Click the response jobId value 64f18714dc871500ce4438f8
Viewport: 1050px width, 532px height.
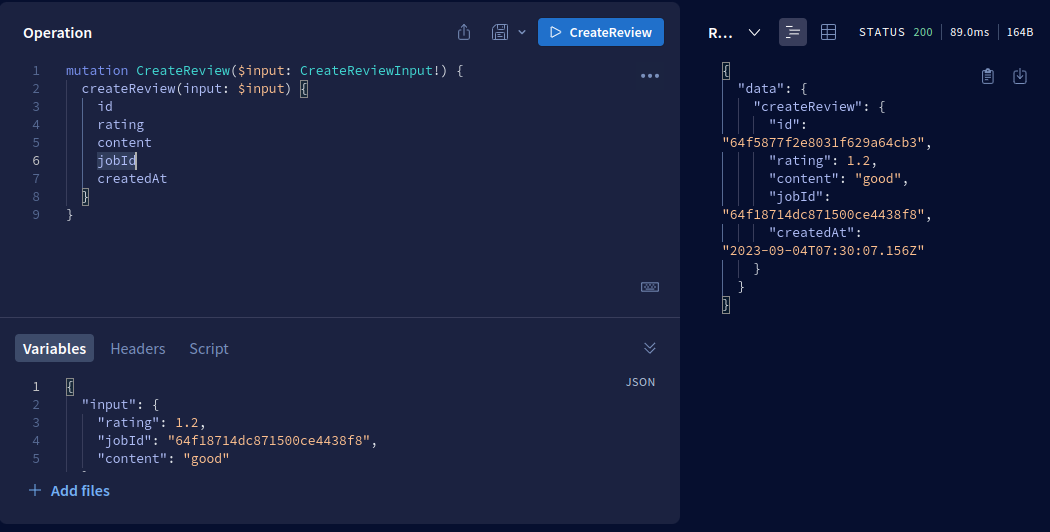(823, 214)
